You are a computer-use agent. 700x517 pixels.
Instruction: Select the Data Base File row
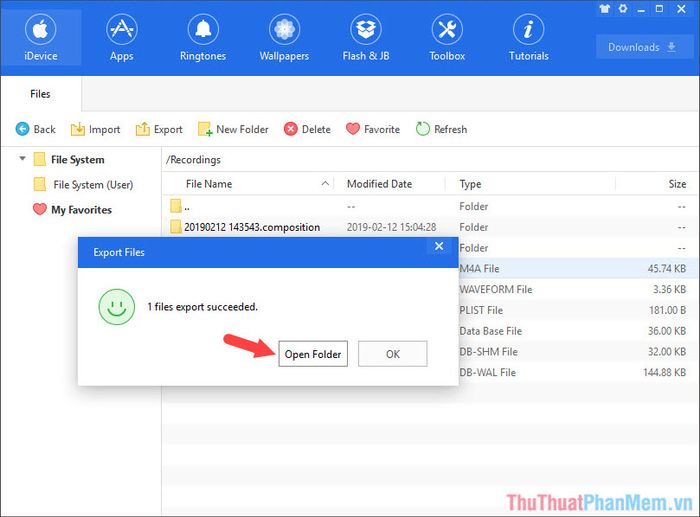coord(578,331)
